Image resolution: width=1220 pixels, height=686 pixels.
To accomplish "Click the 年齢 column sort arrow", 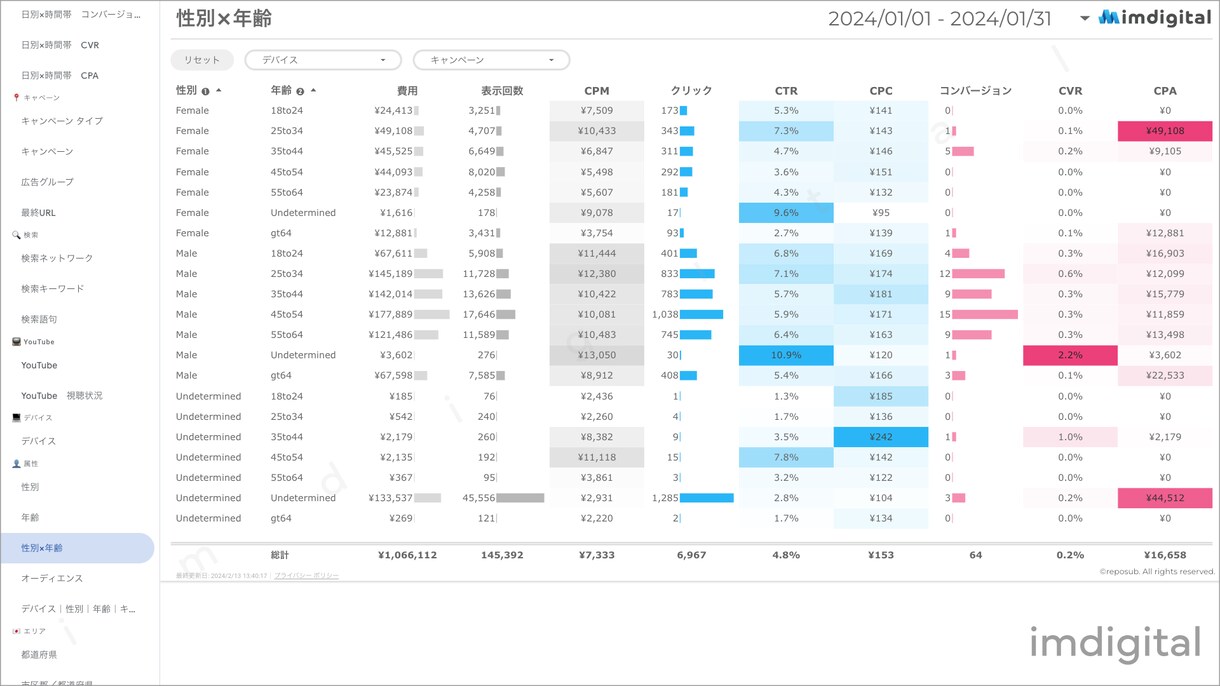I will [x=313, y=91].
